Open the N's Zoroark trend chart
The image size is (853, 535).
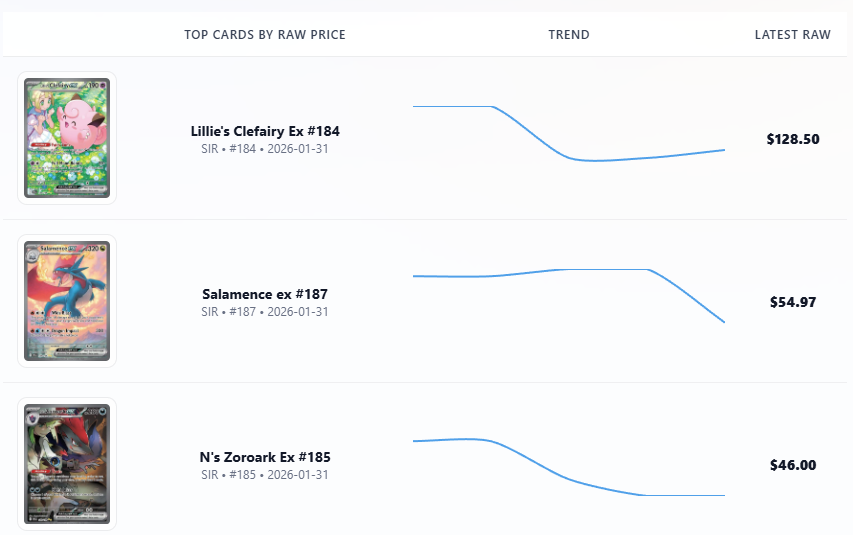click(x=568, y=465)
